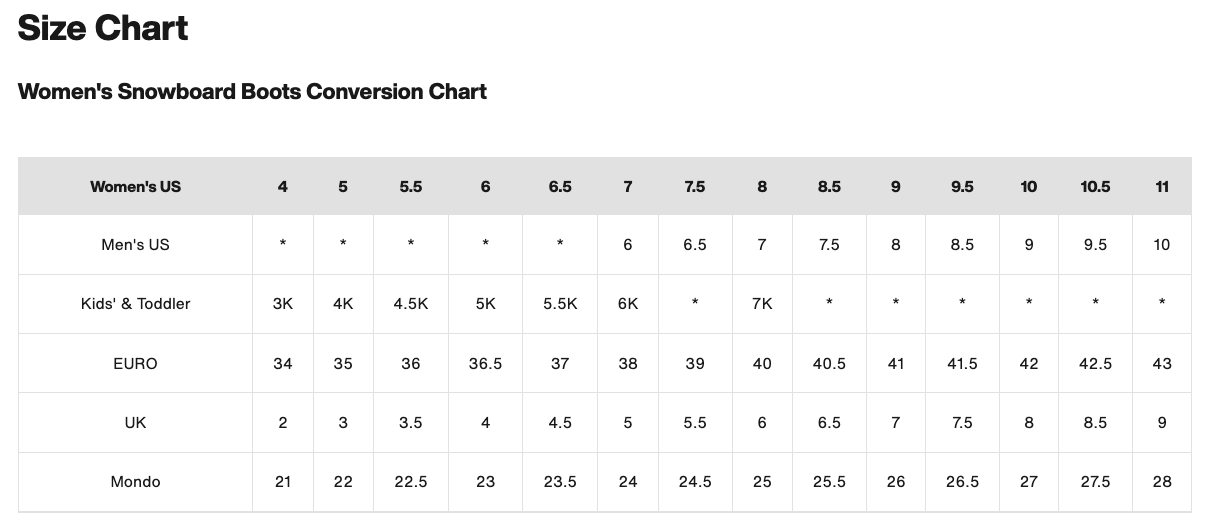Click the UK row label

click(x=135, y=423)
